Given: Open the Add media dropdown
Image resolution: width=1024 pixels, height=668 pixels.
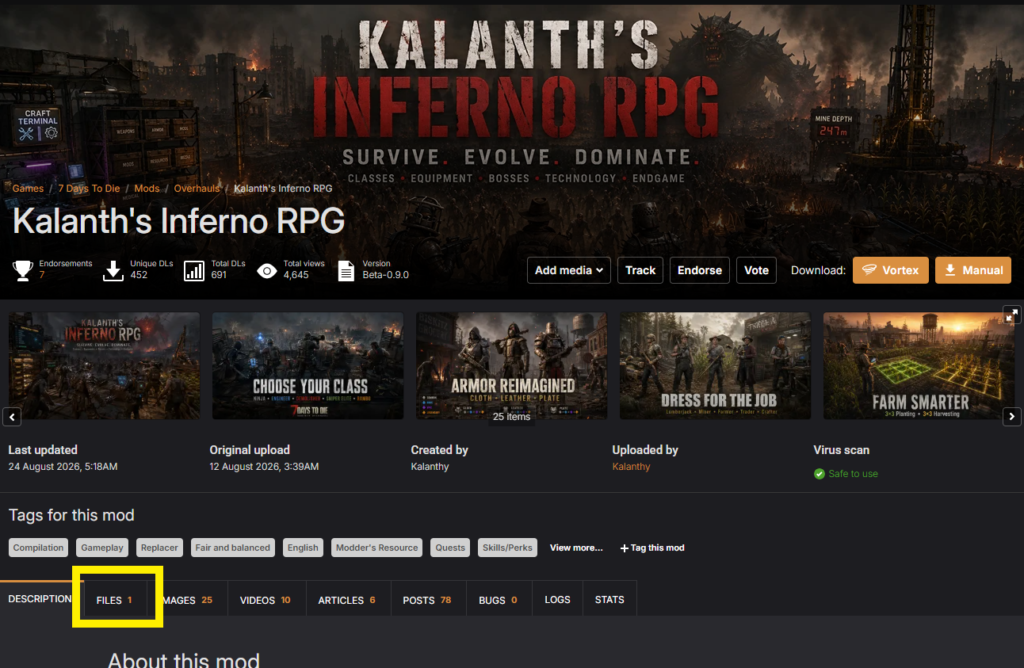Looking at the screenshot, I should (568, 270).
